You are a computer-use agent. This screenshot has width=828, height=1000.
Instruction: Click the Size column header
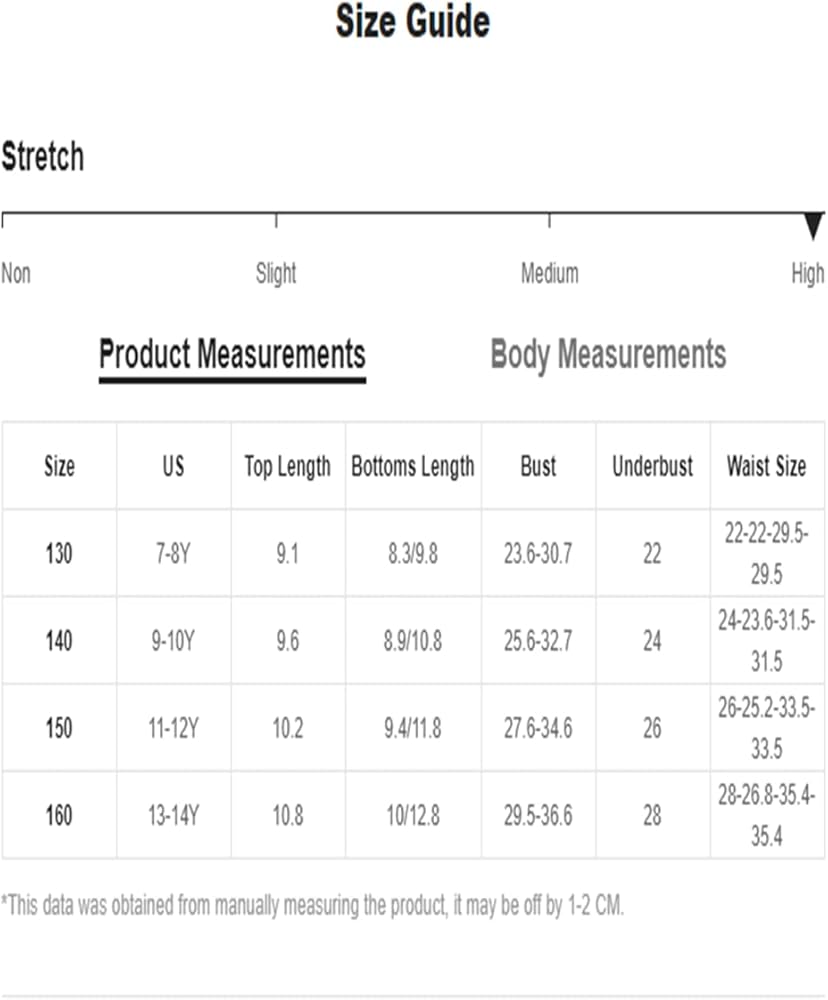[59, 466]
